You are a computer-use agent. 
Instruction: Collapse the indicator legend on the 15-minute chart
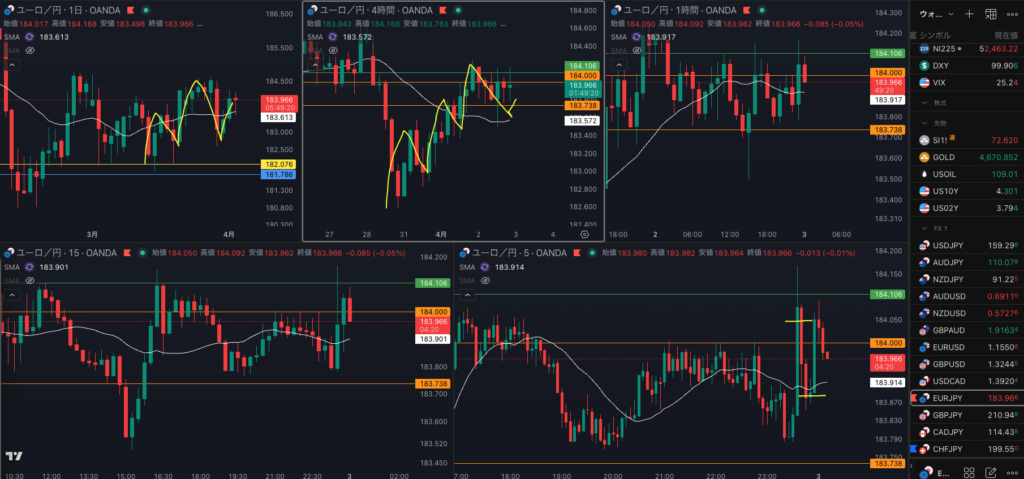tap(11, 296)
